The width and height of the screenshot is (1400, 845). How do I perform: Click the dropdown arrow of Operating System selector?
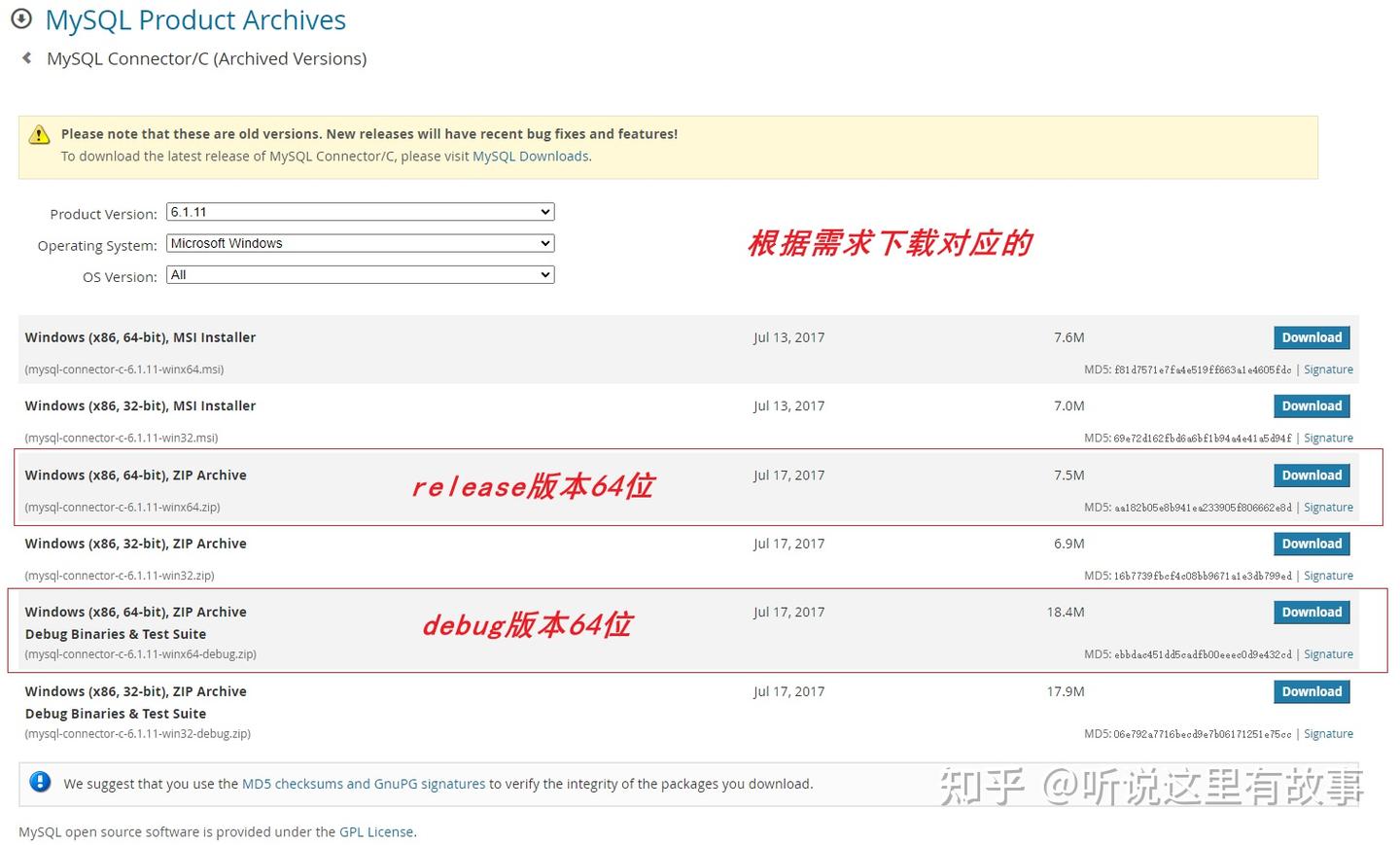pos(544,242)
